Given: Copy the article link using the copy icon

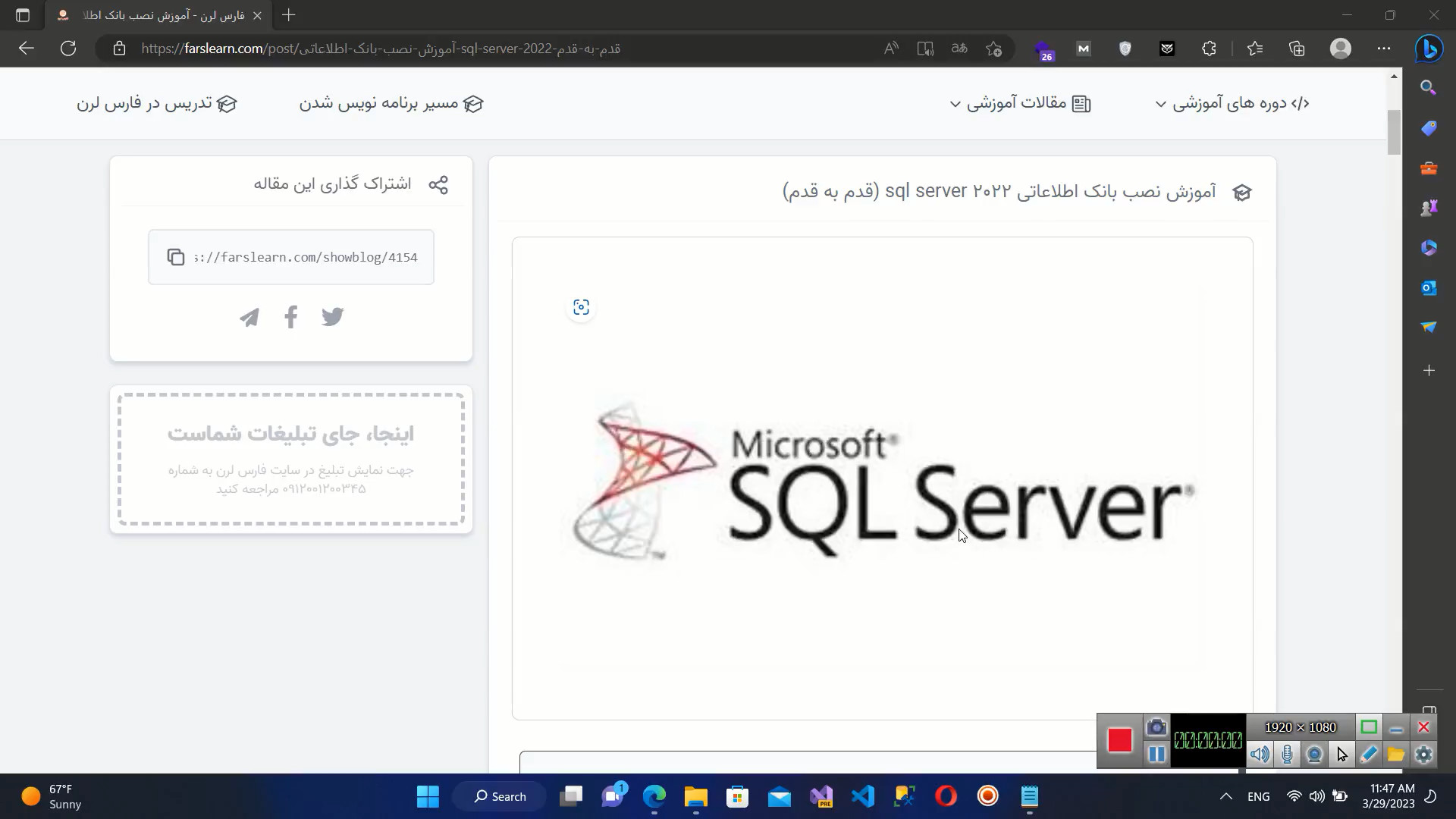Looking at the screenshot, I should tap(176, 257).
